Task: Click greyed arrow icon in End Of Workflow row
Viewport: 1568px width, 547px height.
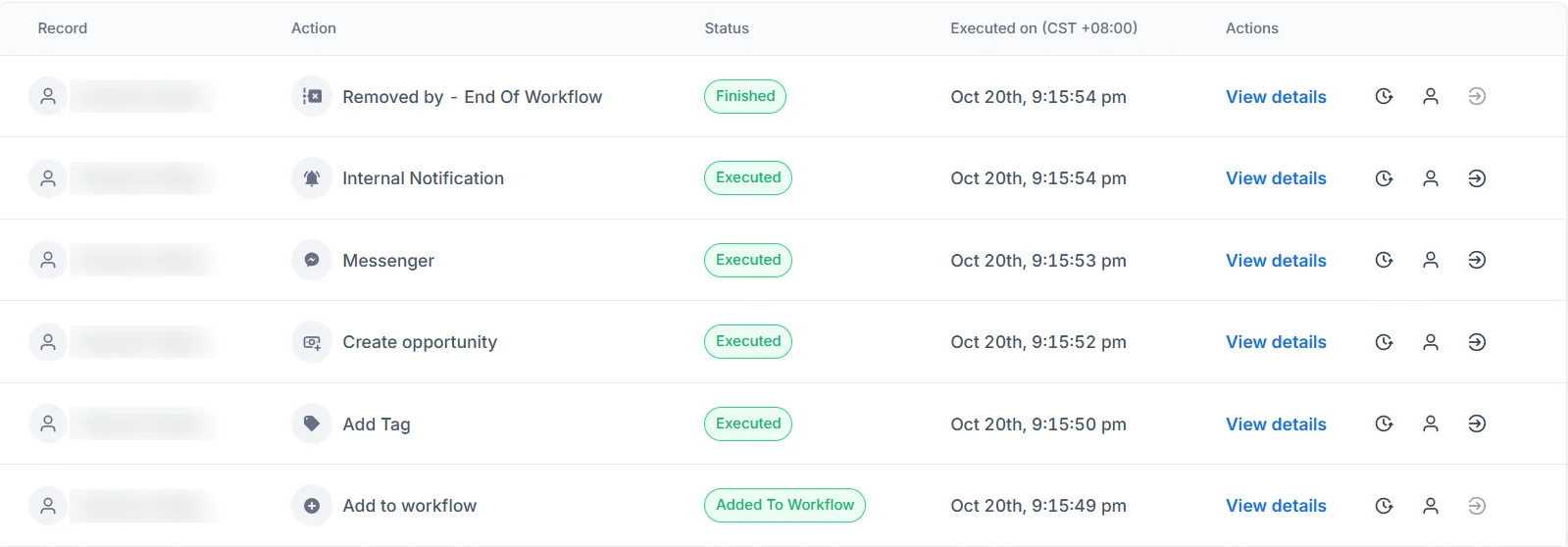Action: click(x=1477, y=96)
